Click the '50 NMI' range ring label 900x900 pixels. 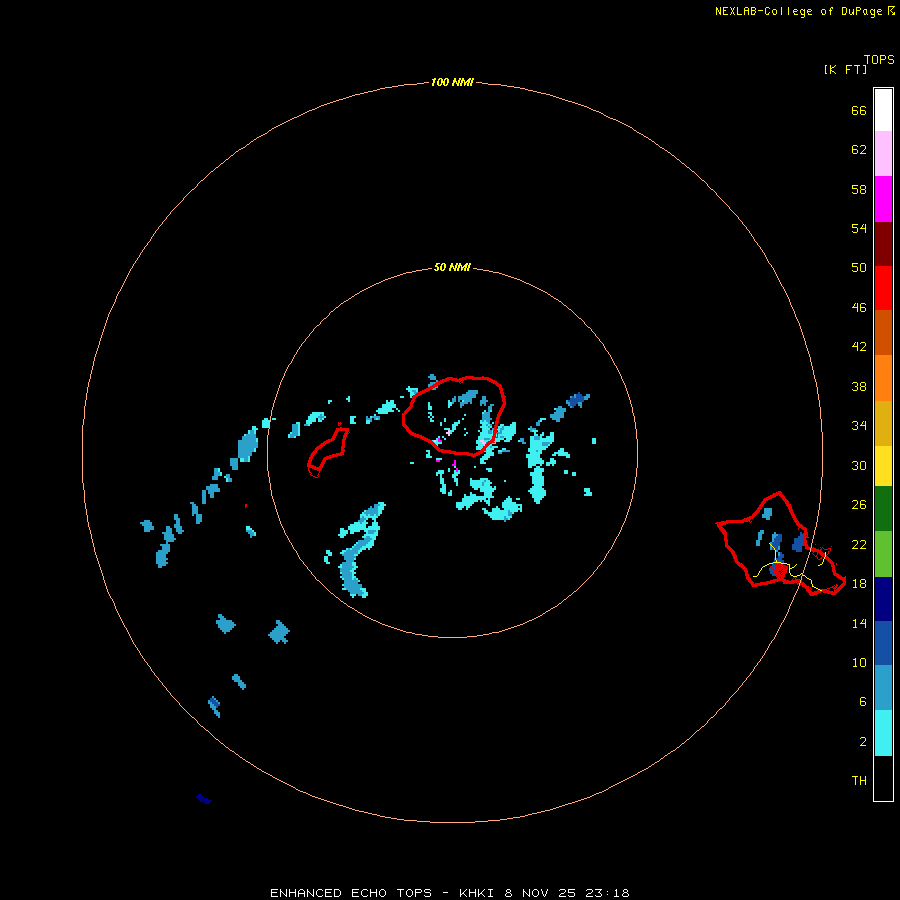[x=452, y=267]
